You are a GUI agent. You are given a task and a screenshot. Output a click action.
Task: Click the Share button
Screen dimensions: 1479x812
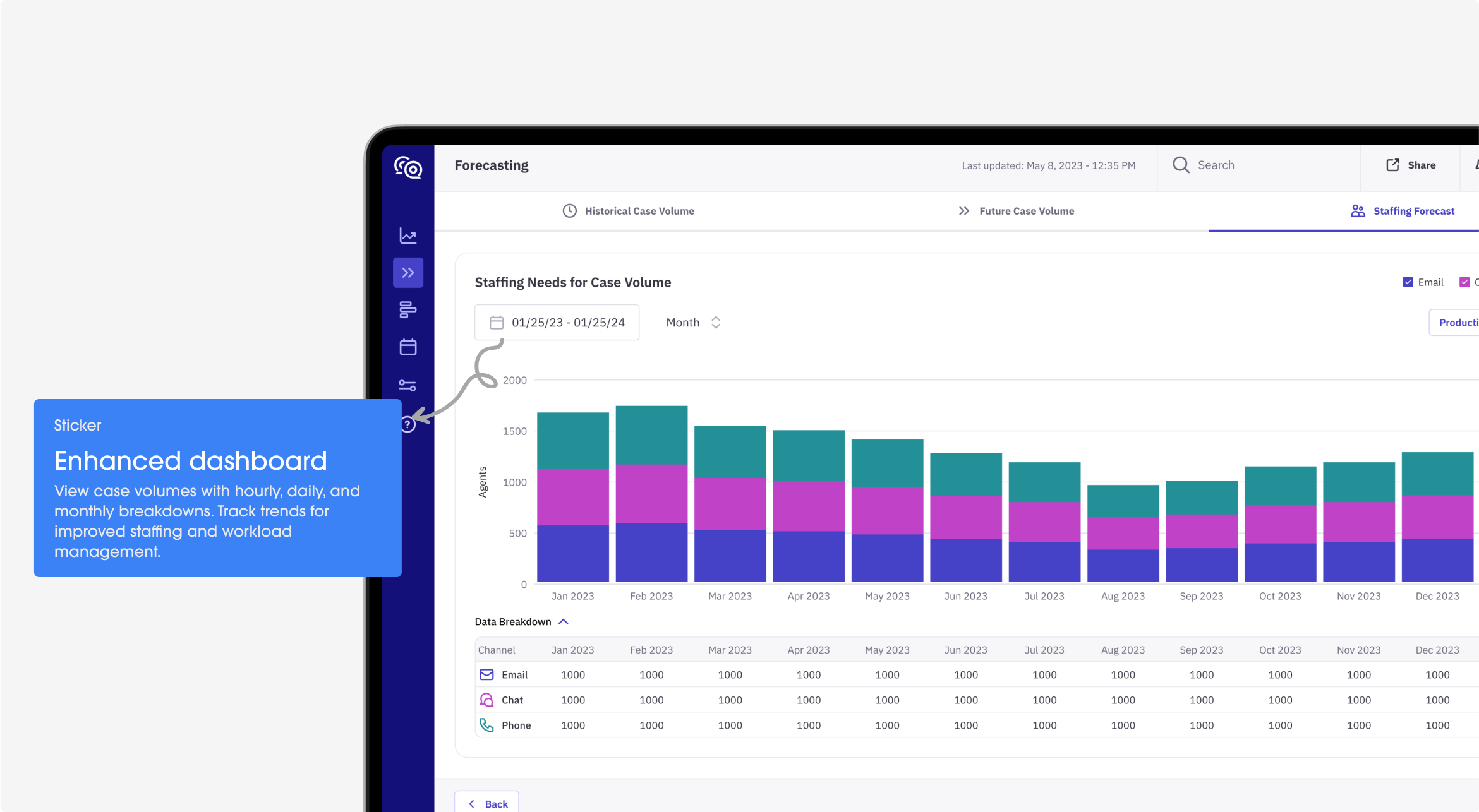point(1411,165)
